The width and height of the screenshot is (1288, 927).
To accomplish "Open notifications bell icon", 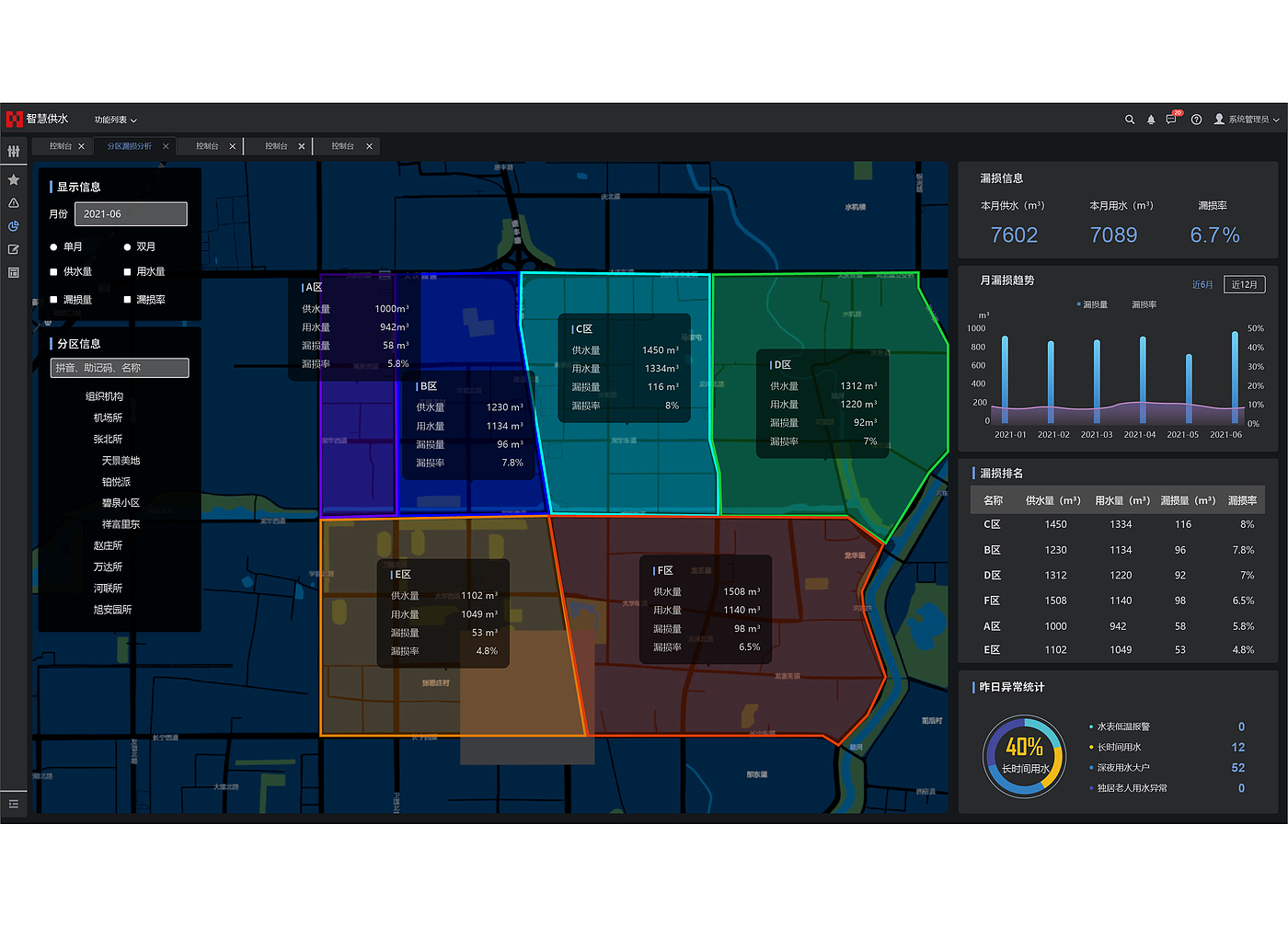I will (x=1151, y=120).
